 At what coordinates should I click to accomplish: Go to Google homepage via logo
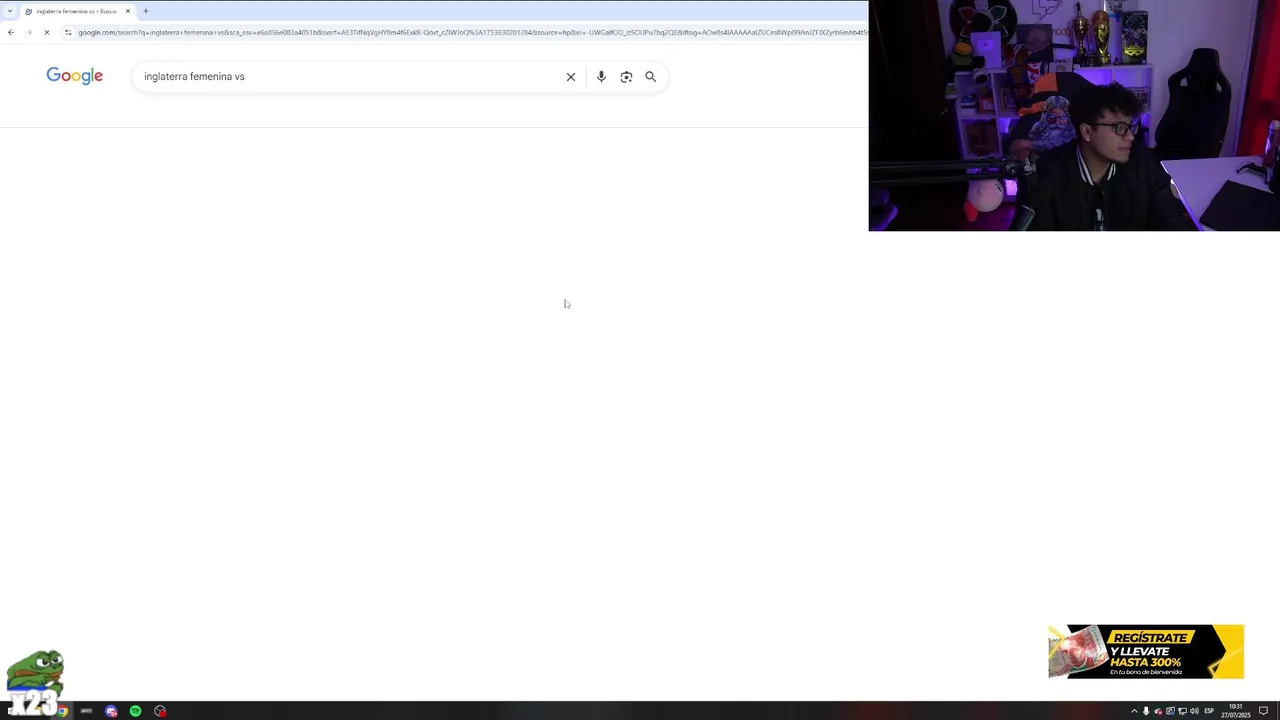pos(74,76)
